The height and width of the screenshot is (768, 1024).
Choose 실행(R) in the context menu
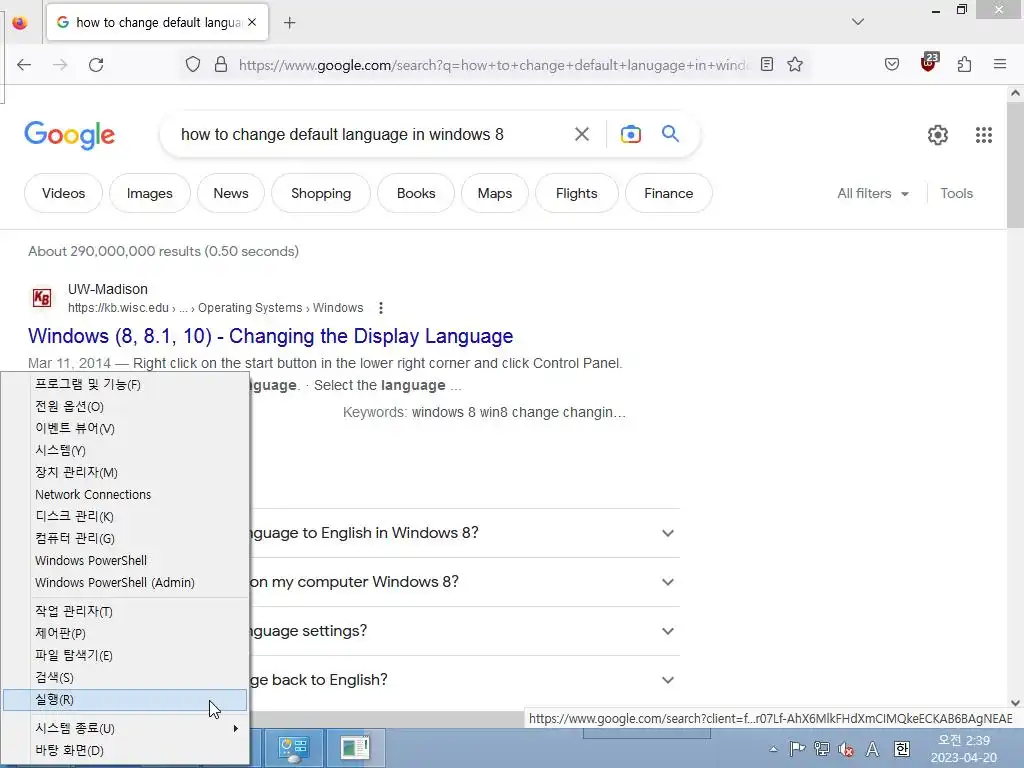click(125, 699)
